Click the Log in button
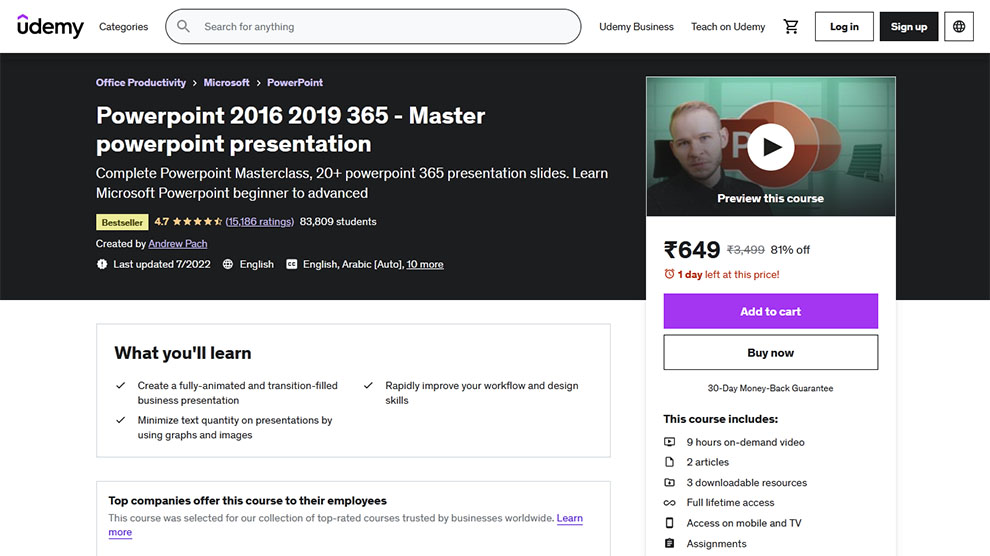Viewport: 990px width, 556px height. pos(844,27)
